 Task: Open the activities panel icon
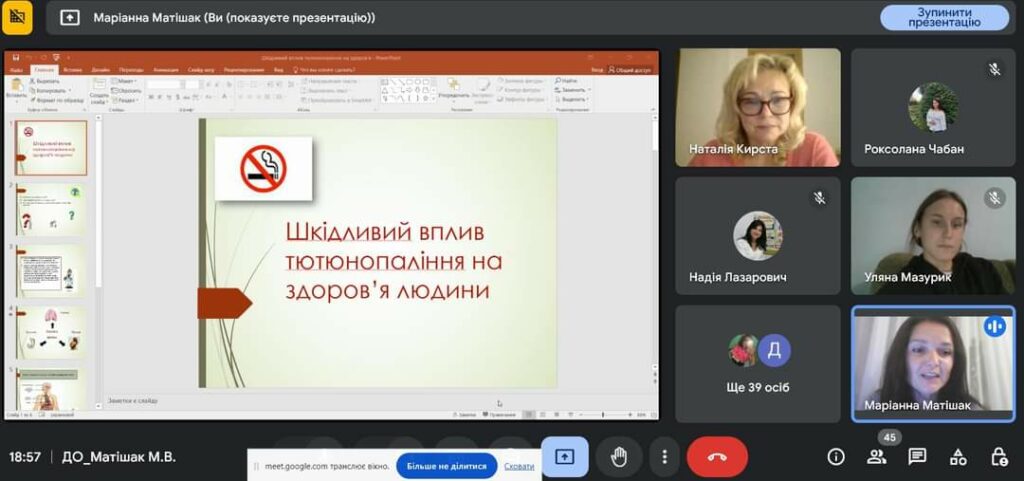tap(958, 456)
